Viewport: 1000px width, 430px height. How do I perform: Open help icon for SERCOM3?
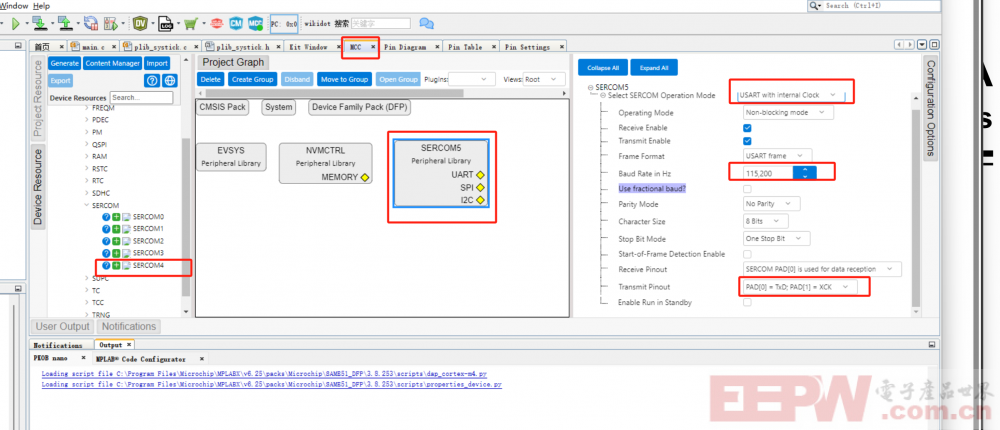click(x=107, y=253)
